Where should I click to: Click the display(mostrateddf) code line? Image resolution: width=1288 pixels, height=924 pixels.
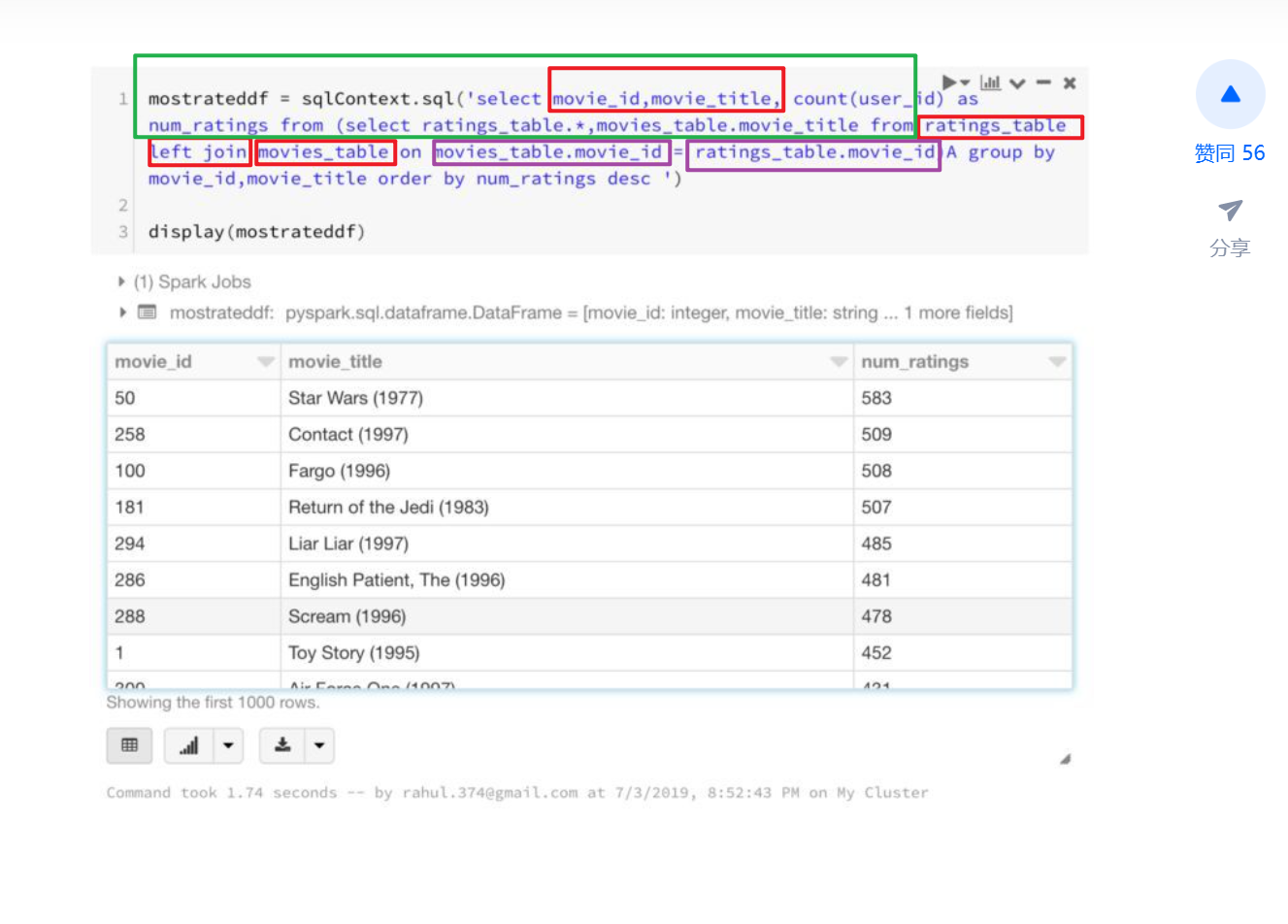[x=256, y=232]
